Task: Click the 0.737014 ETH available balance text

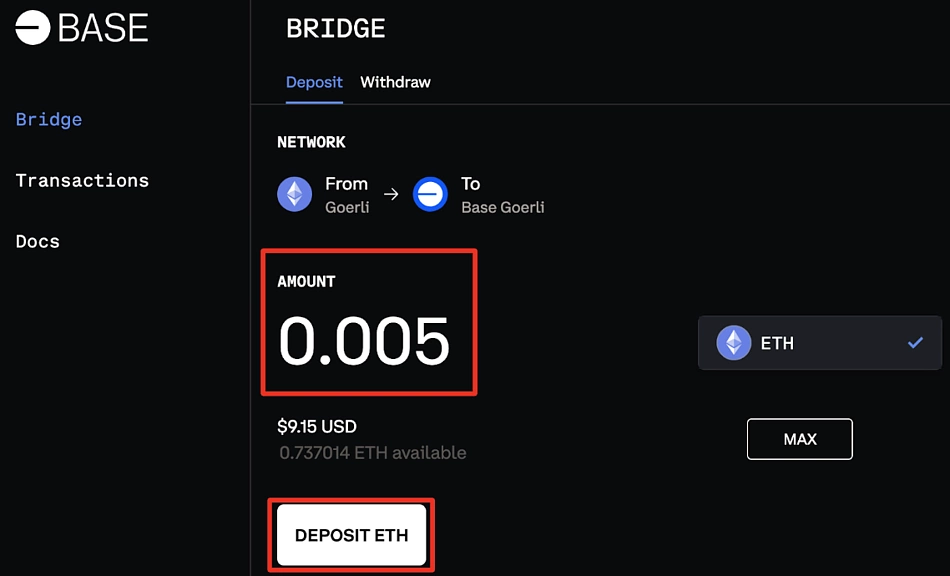Action: coord(373,453)
